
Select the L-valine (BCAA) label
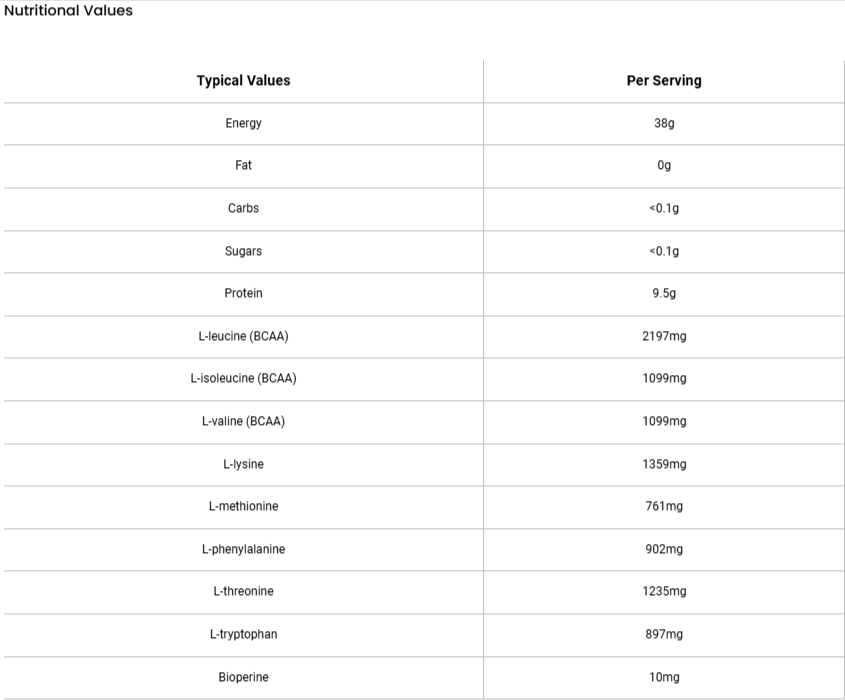click(x=243, y=421)
